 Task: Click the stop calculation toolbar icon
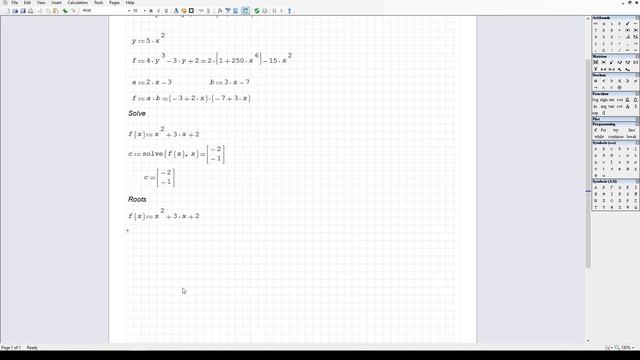[x=264, y=11]
